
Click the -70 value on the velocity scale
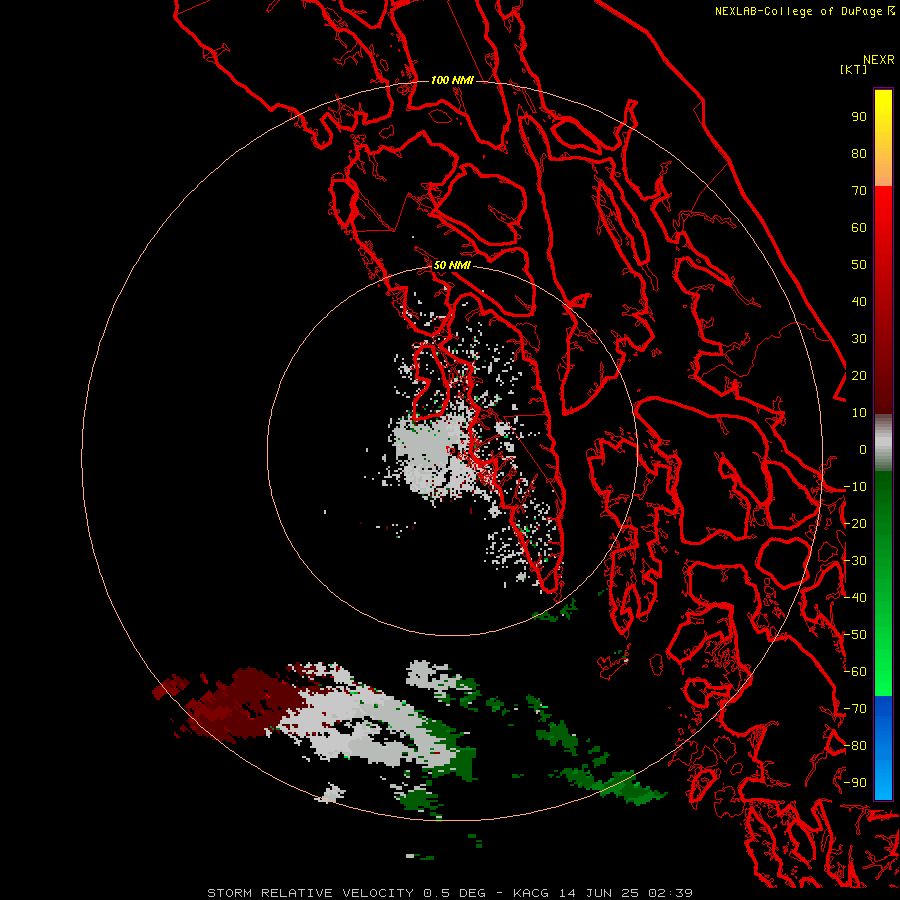tap(855, 709)
